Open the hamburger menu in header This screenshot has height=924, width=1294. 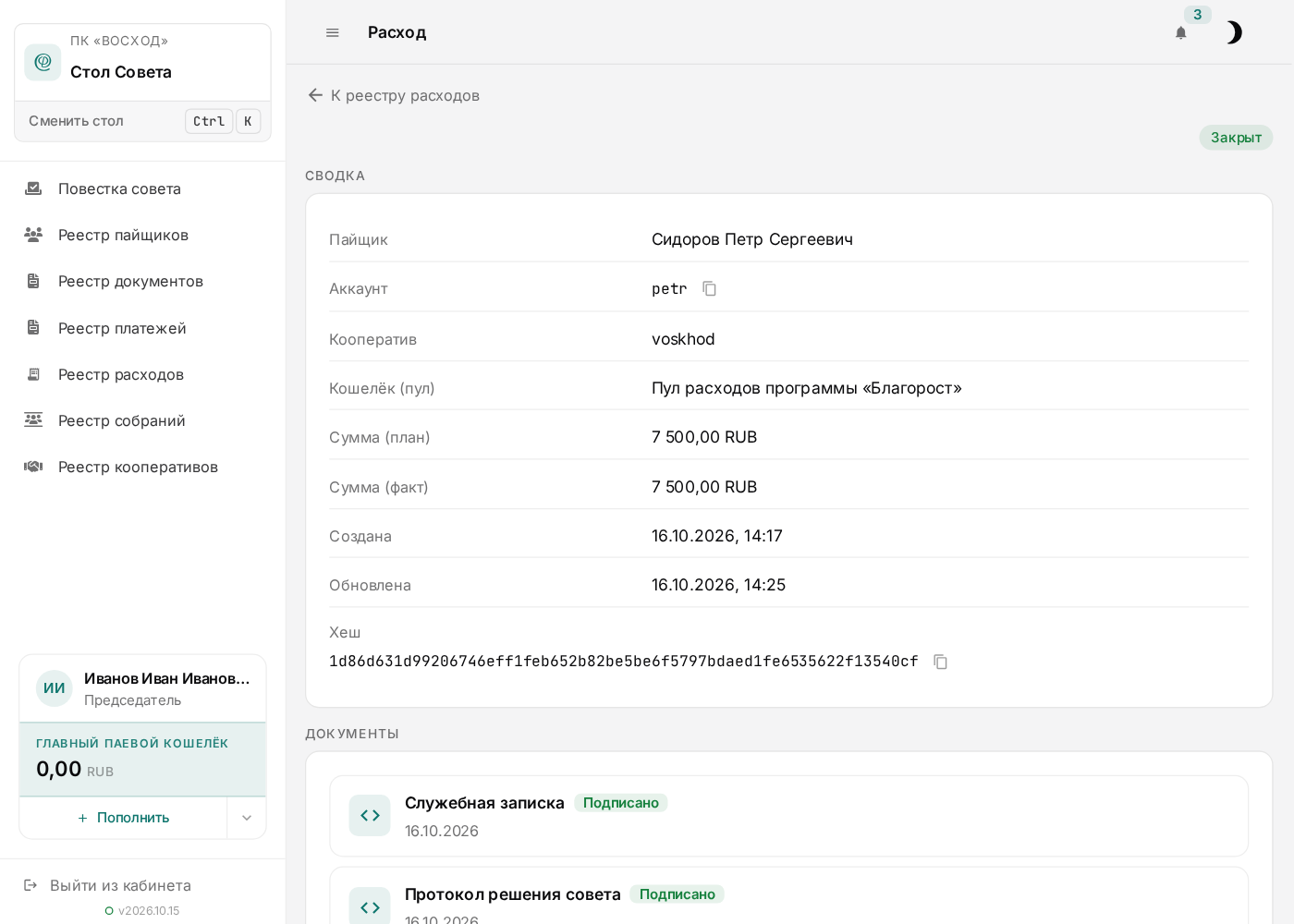tap(333, 32)
